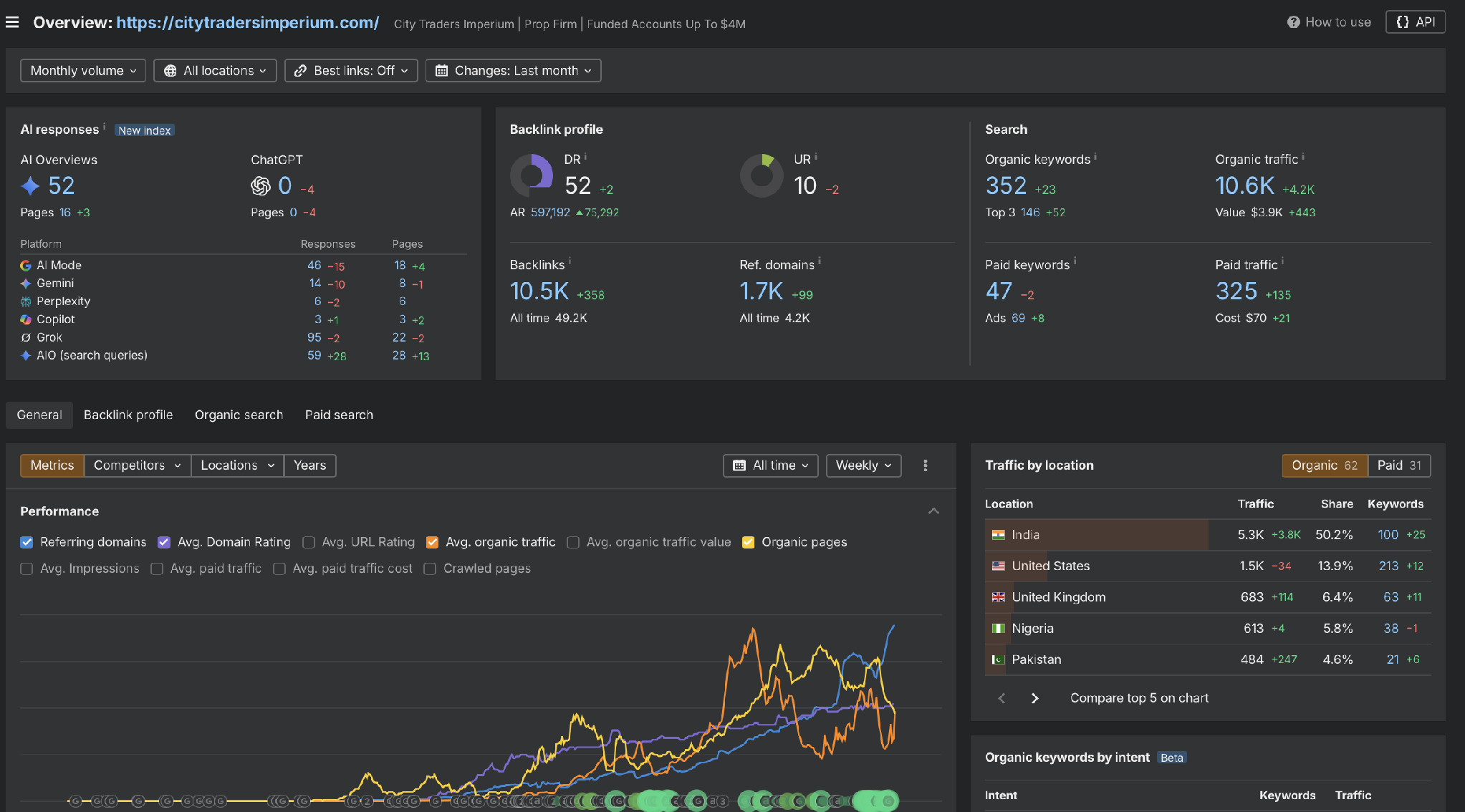Click the Grok platform icon
This screenshot has height=812, width=1465.
[26, 337]
